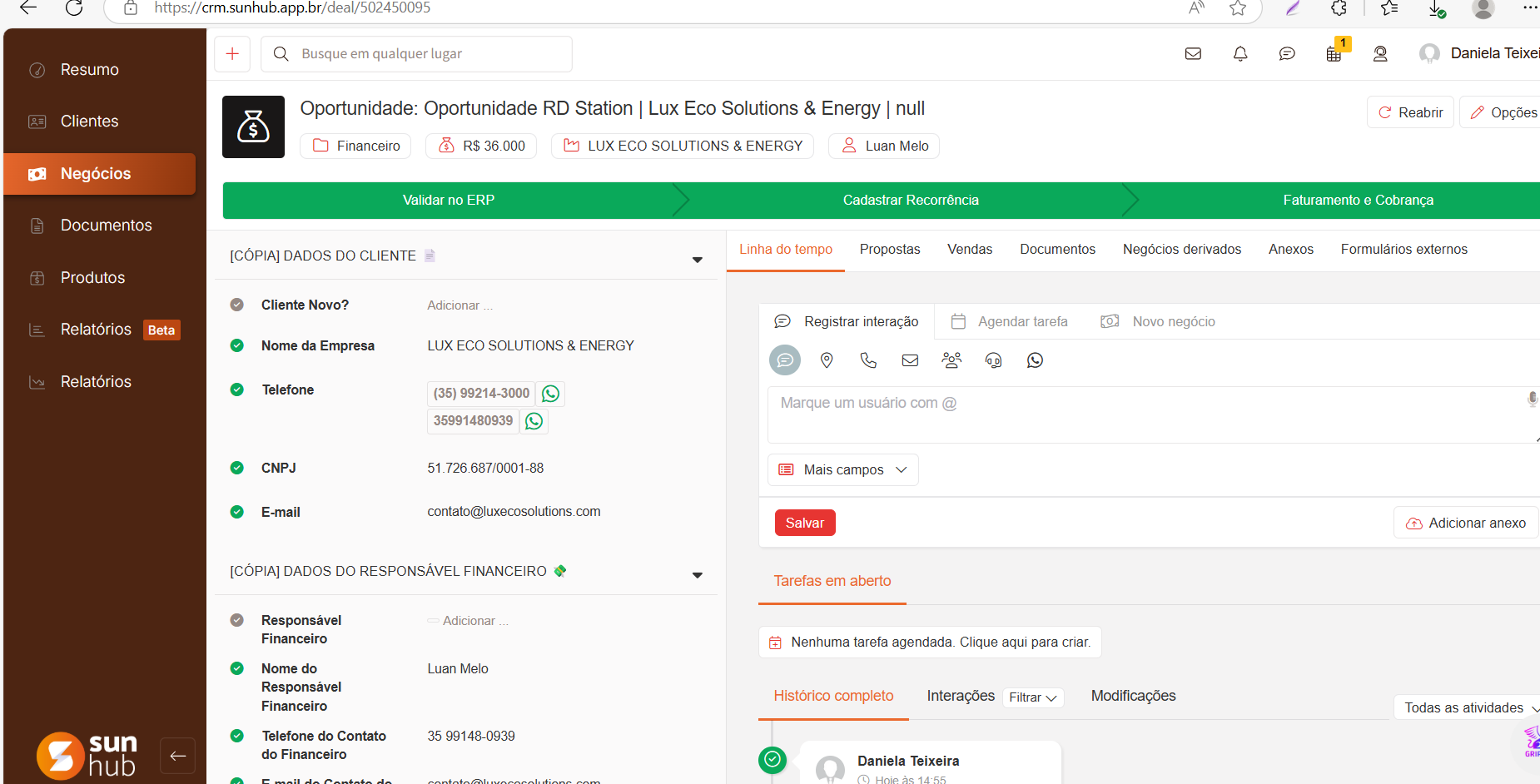Image resolution: width=1540 pixels, height=784 pixels.
Task: Switch to the Propostas tab
Action: (890, 250)
